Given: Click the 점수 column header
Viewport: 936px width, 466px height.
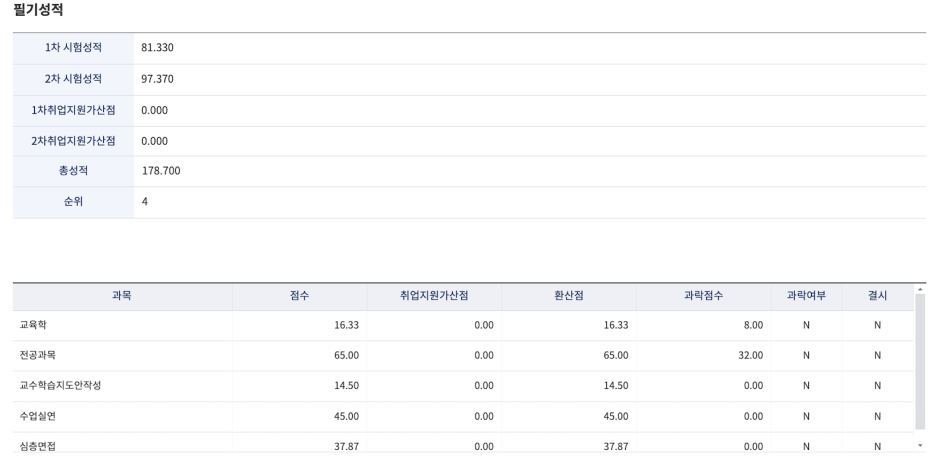Looking at the screenshot, I should pyautogui.click(x=299, y=296).
